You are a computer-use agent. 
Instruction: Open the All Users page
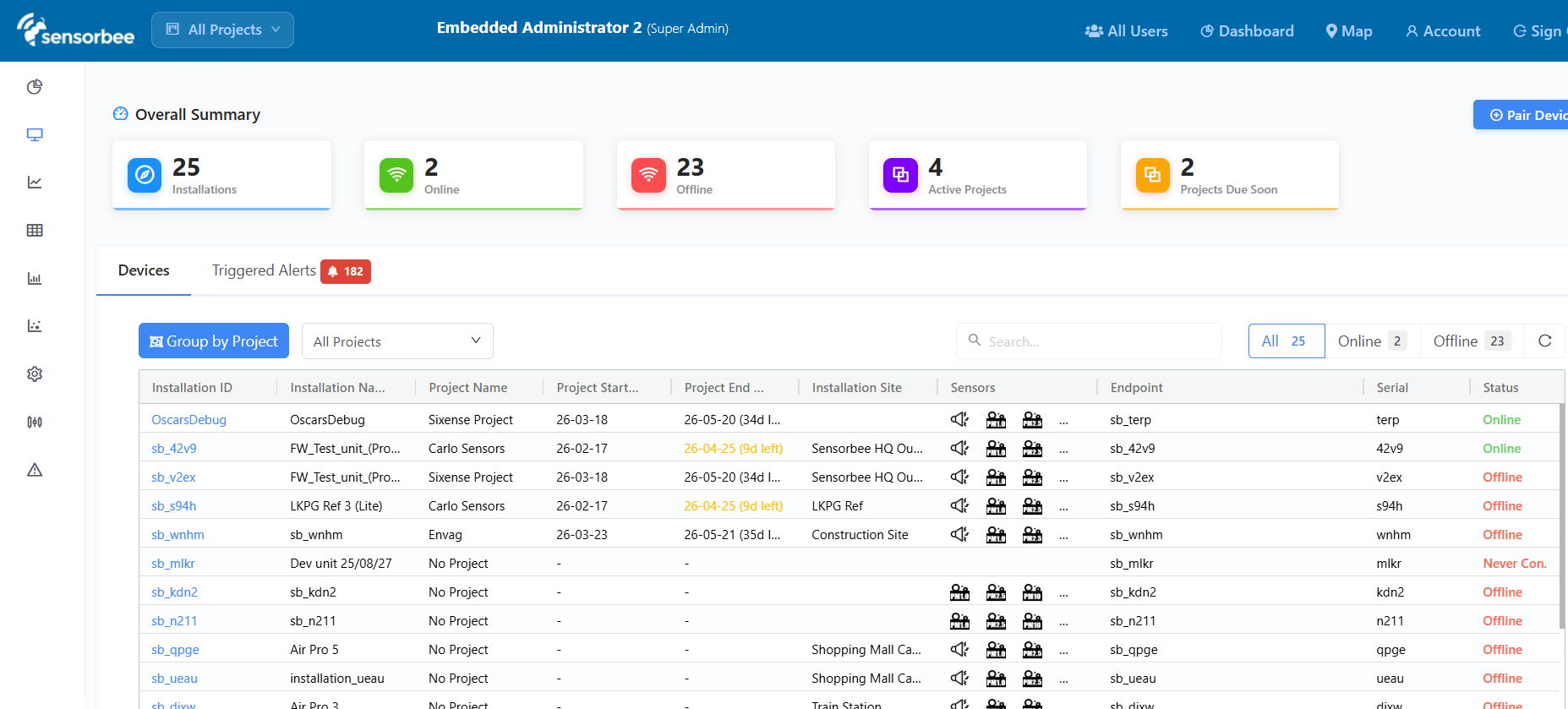click(x=1126, y=31)
